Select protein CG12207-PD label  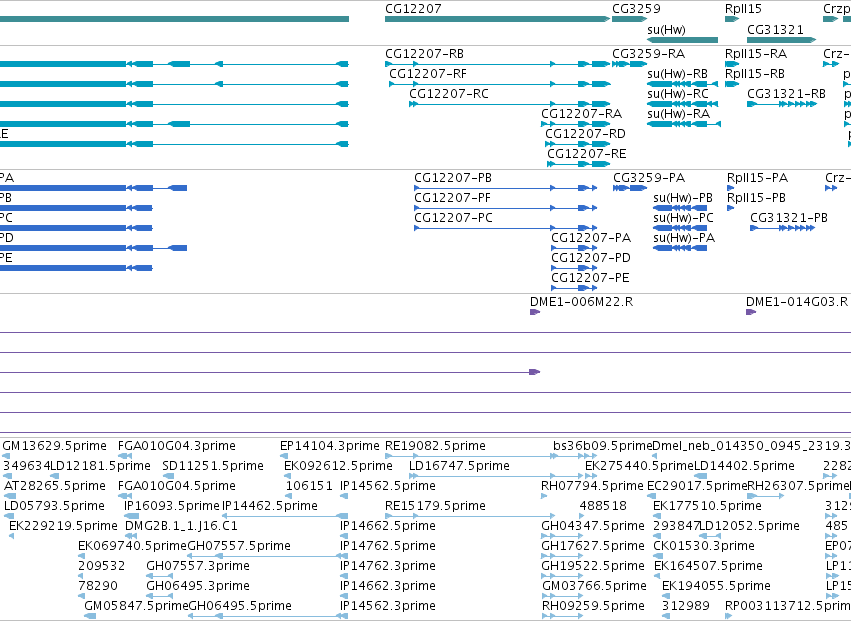pos(590,258)
